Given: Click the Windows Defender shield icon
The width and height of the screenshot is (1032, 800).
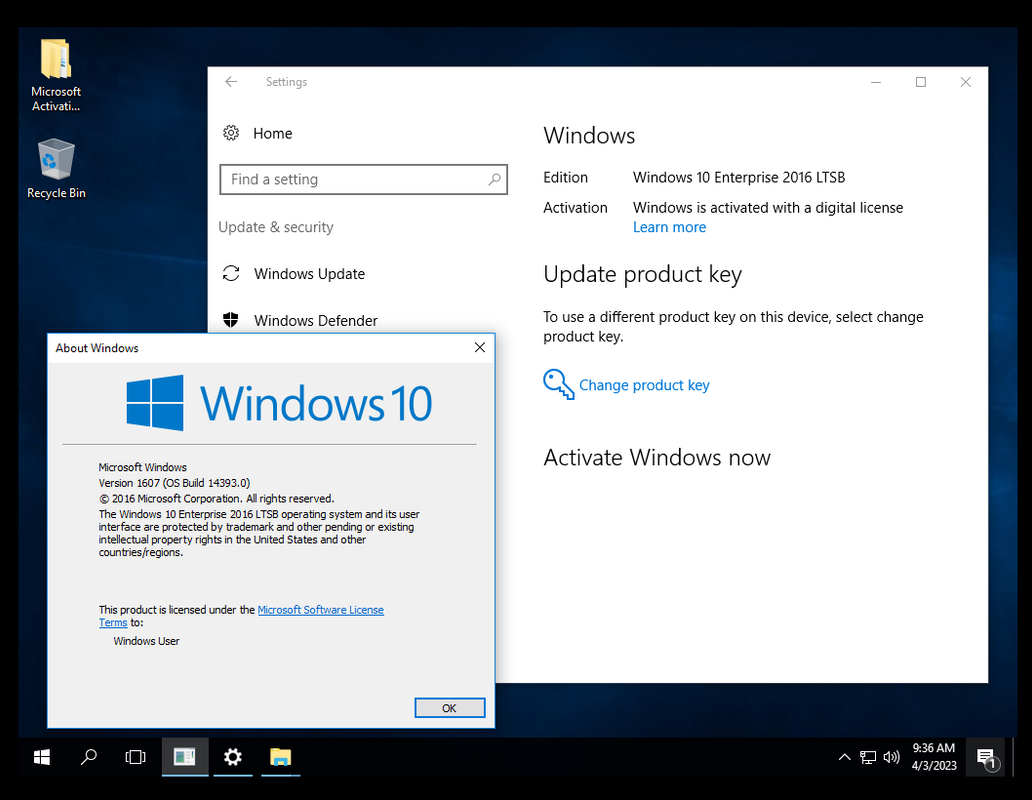Looking at the screenshot, I should [x=230, y=320].
